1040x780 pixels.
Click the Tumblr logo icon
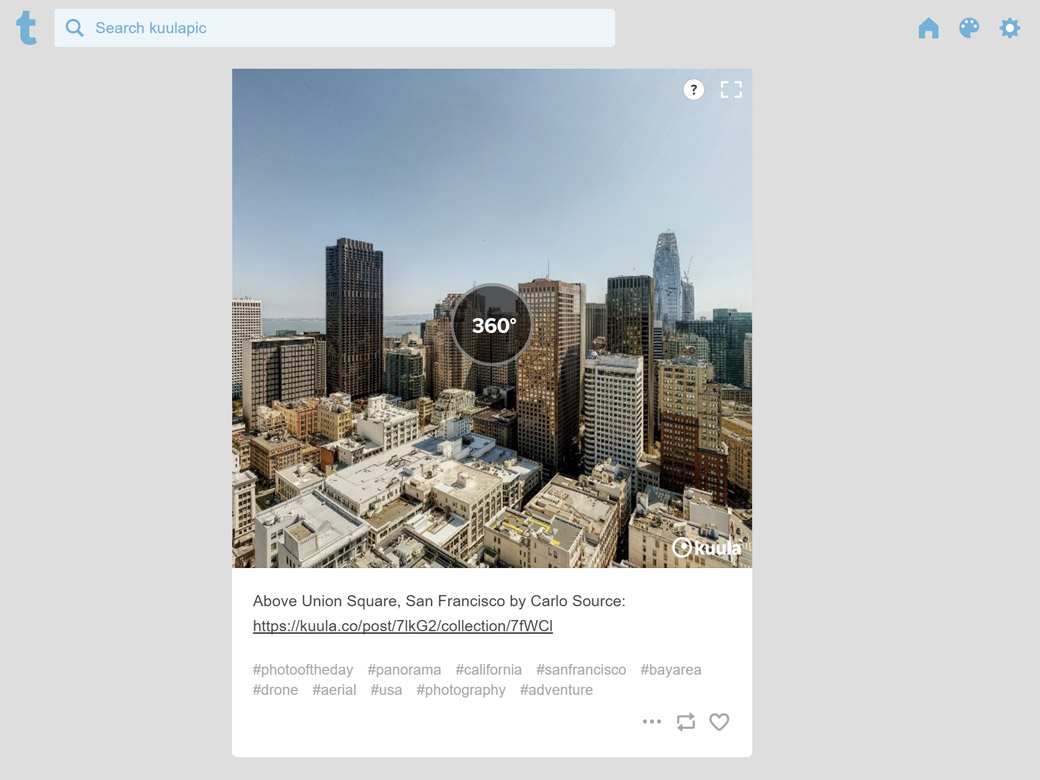[27, 28]
